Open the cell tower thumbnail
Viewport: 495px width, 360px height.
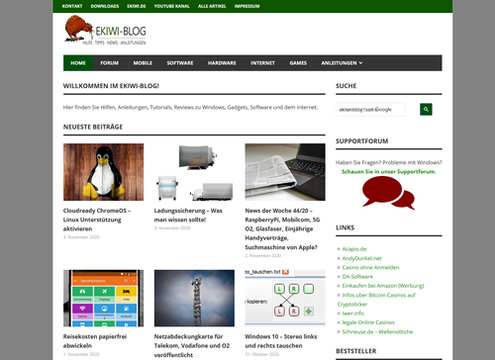point(194,298)
